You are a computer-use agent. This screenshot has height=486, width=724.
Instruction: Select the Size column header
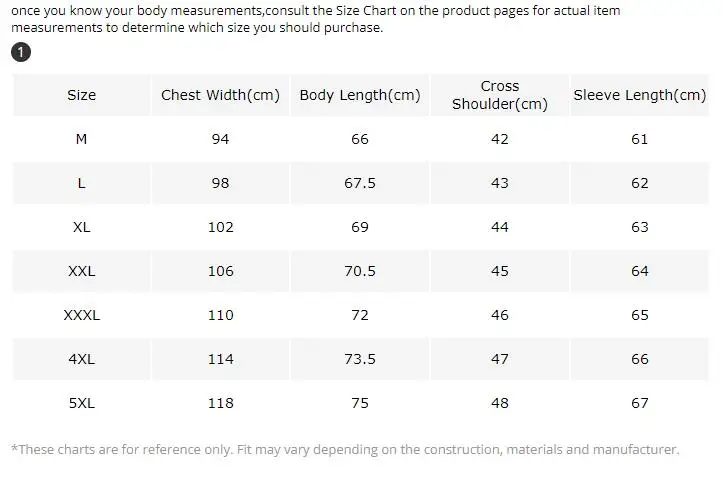(x=82, y=95)
